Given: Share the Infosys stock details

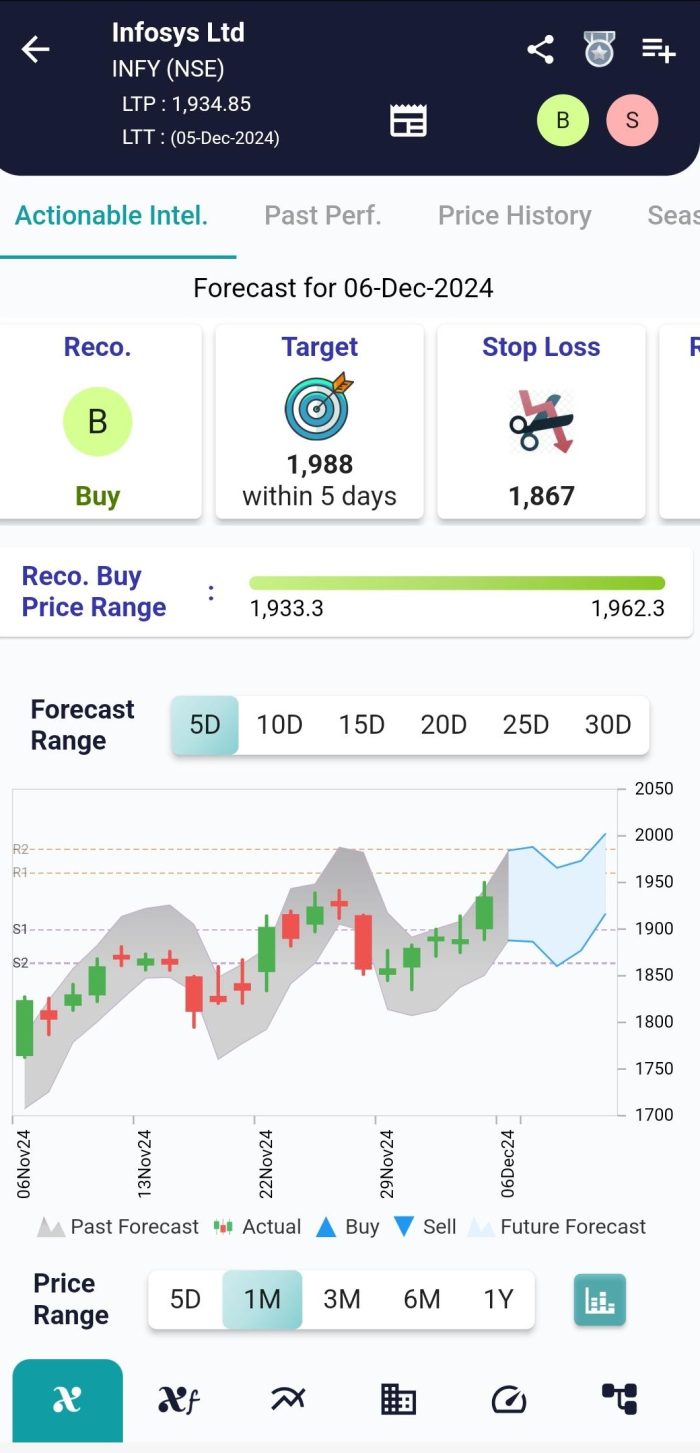Looking at the screenshot, I should tap(540, 49).
